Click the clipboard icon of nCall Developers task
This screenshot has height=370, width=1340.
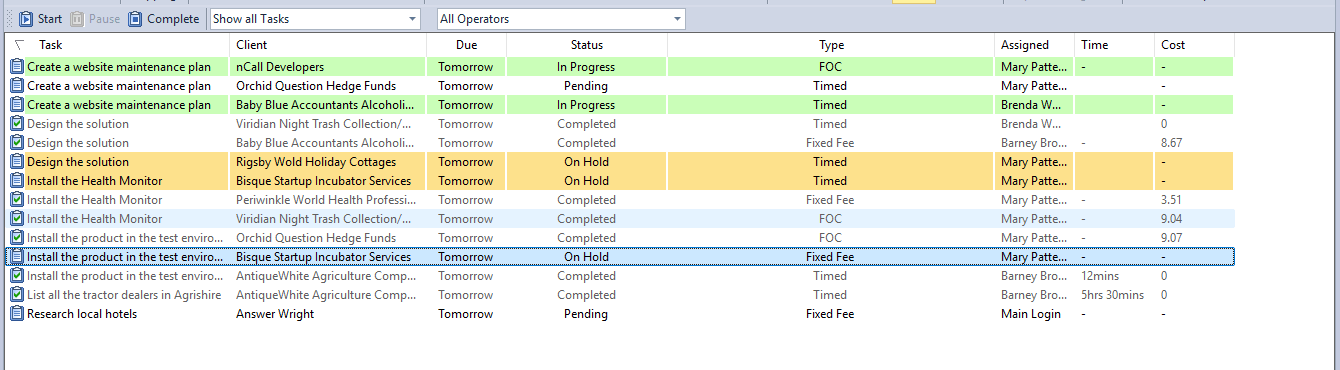tap(17, 67)
